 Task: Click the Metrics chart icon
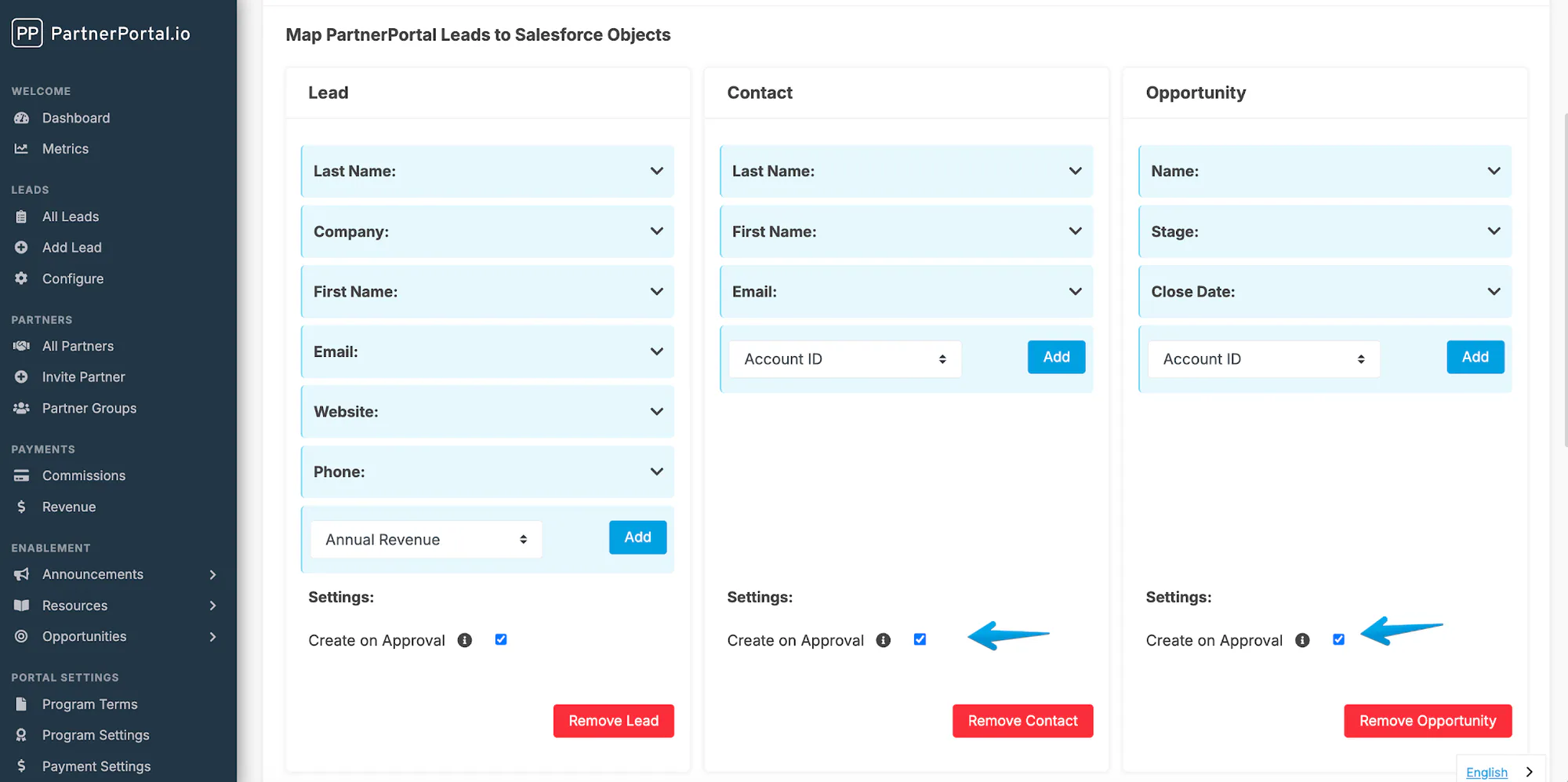21,148
